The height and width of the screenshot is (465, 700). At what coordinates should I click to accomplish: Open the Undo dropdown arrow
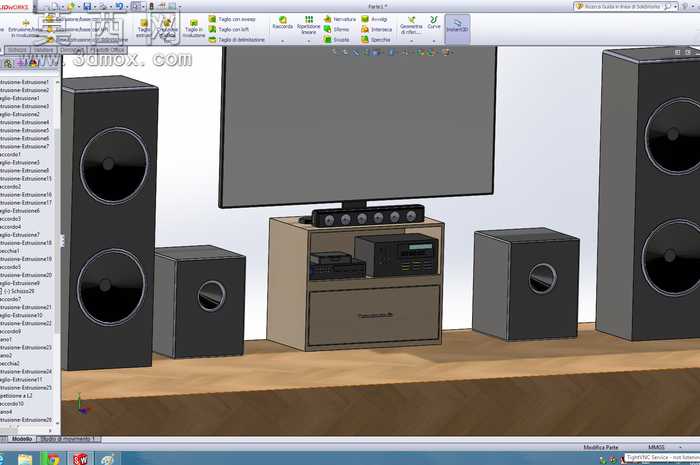tap(126, 7)
